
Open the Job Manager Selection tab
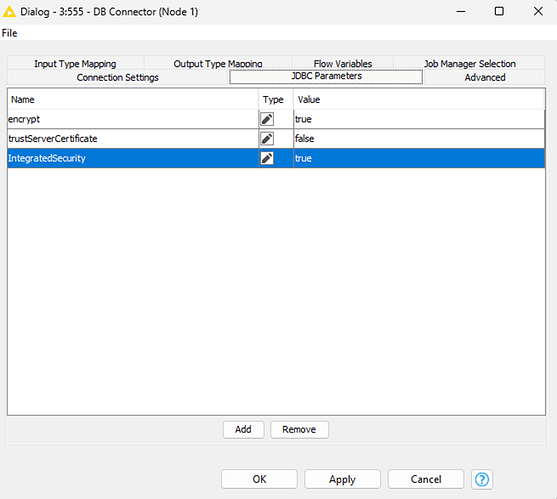[470, 64]
